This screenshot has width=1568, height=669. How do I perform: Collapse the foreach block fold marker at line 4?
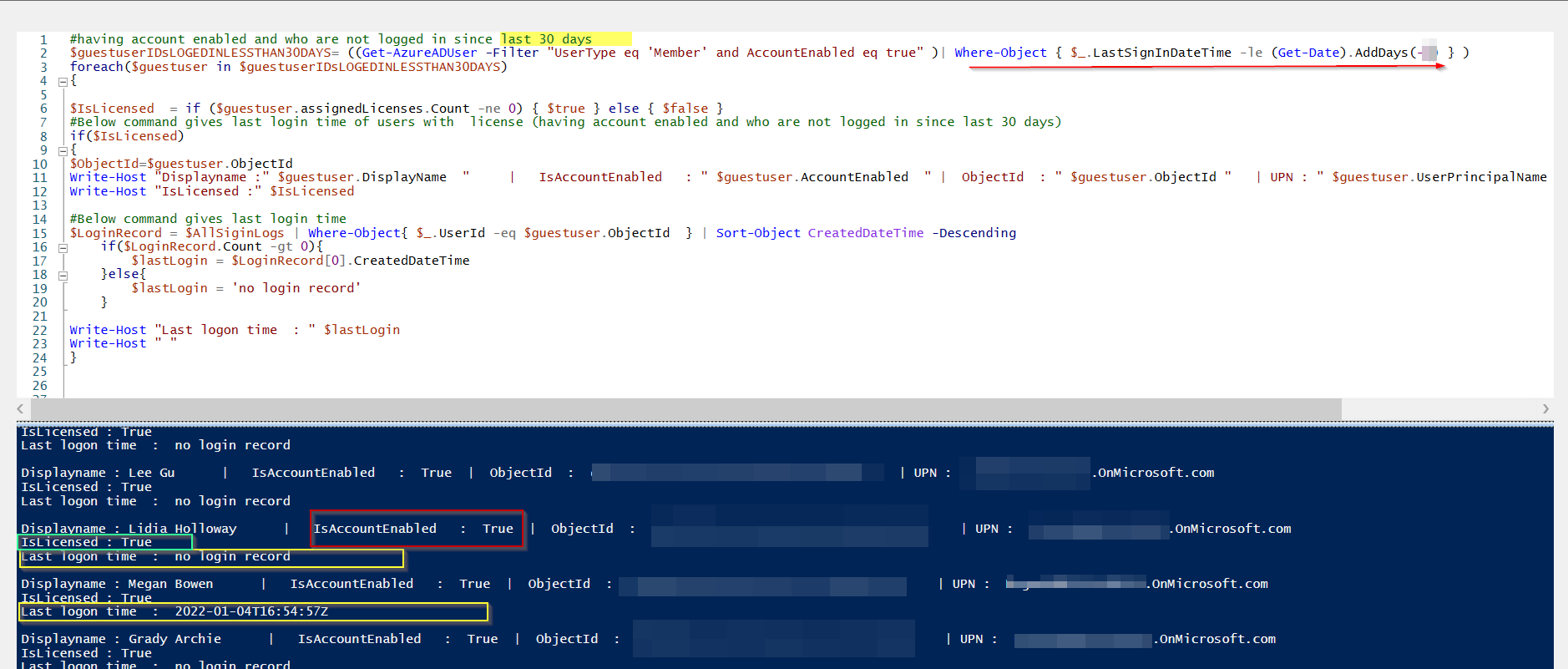63,81
